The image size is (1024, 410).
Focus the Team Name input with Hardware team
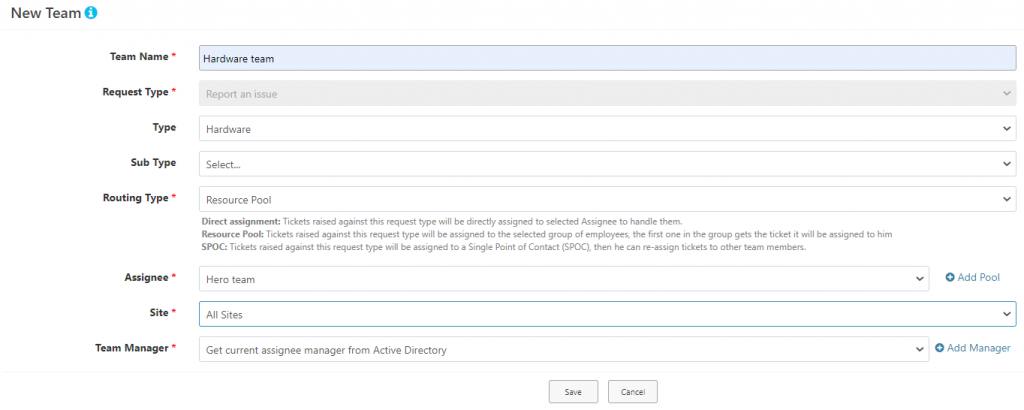coord(607,58)
